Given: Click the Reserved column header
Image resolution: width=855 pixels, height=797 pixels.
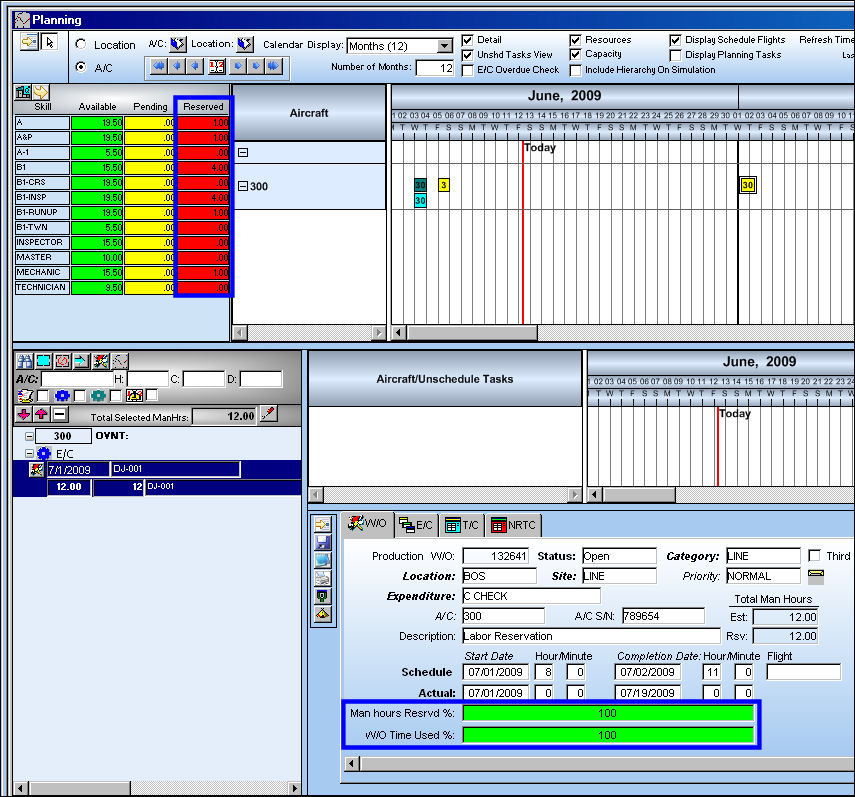Looking at the screenshot, I should coord(203,107).
